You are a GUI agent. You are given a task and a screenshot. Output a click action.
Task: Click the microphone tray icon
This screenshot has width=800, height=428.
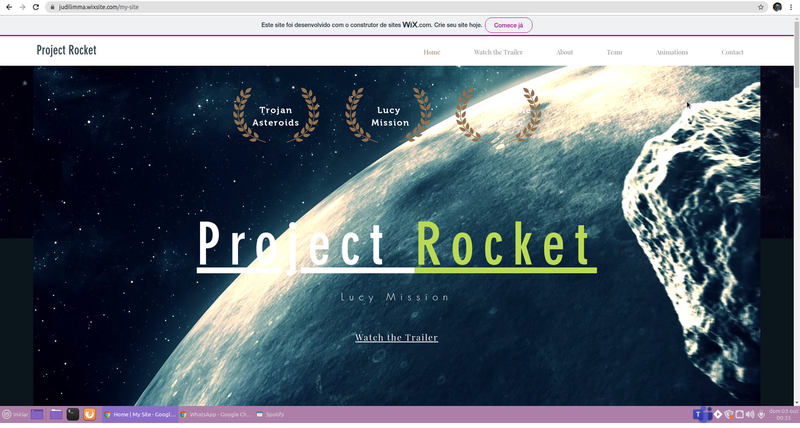coord(761,415)
